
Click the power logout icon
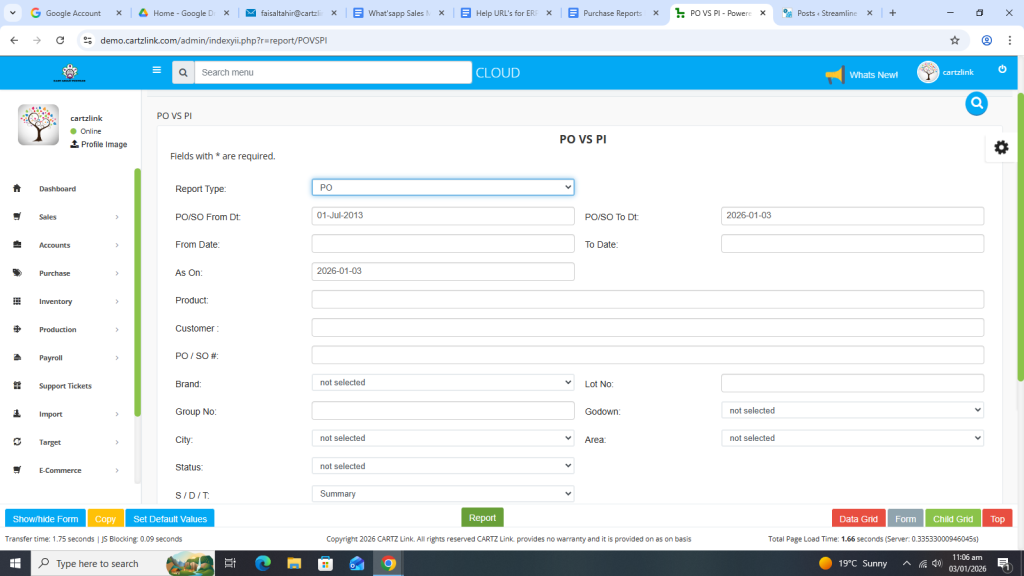click(1002, 69)
